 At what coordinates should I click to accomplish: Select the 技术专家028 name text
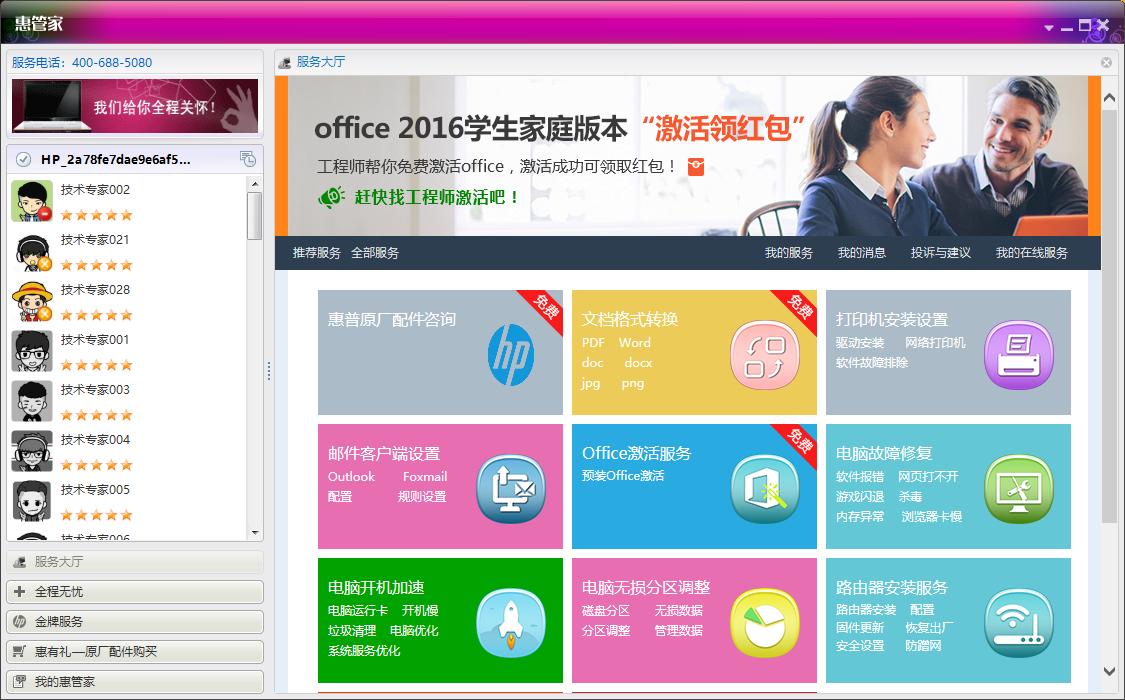pyautogui.click(x=95, y=290)
